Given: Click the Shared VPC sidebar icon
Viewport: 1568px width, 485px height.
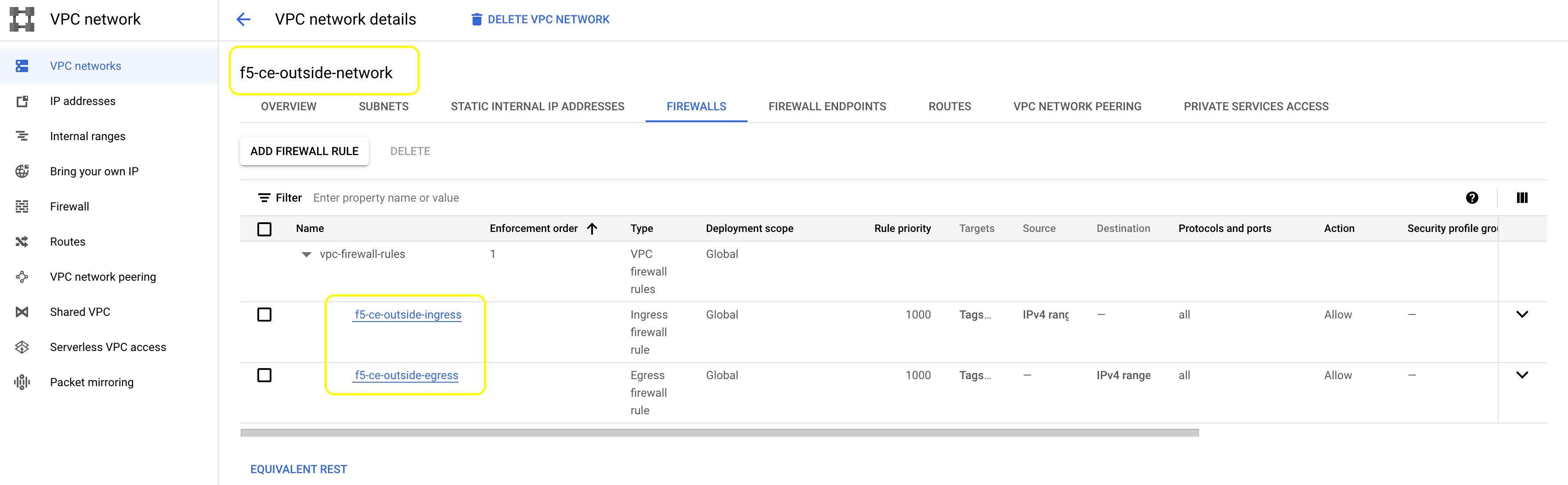Looking at the screenshot, I should click(22, 311).
